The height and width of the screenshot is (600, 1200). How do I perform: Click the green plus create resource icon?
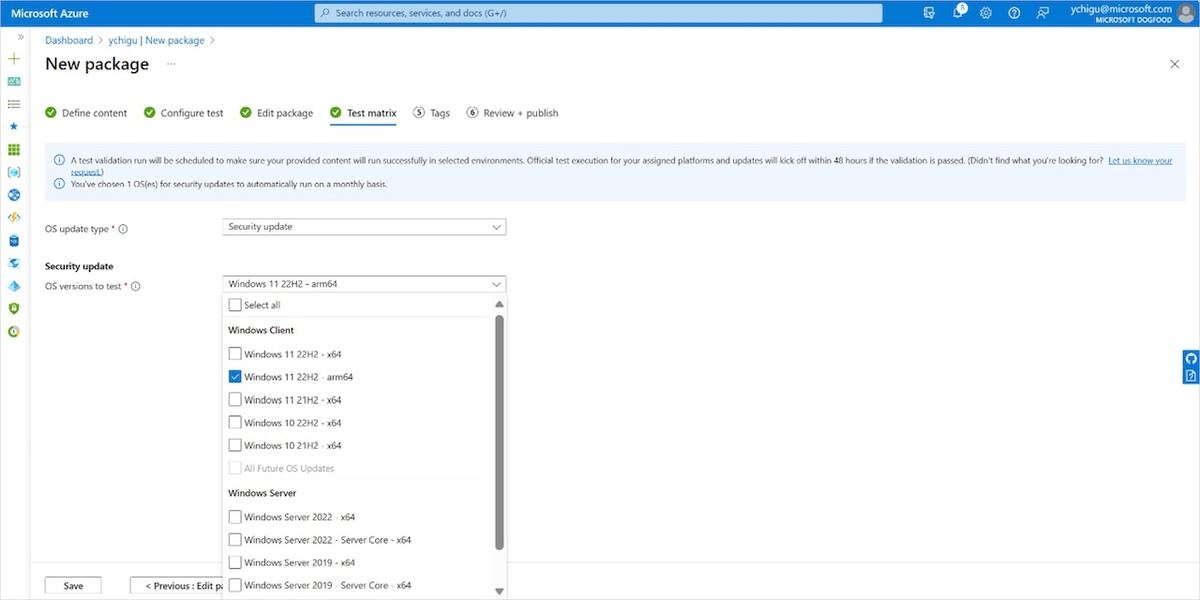pyautogui.click(x=14, y=59)
